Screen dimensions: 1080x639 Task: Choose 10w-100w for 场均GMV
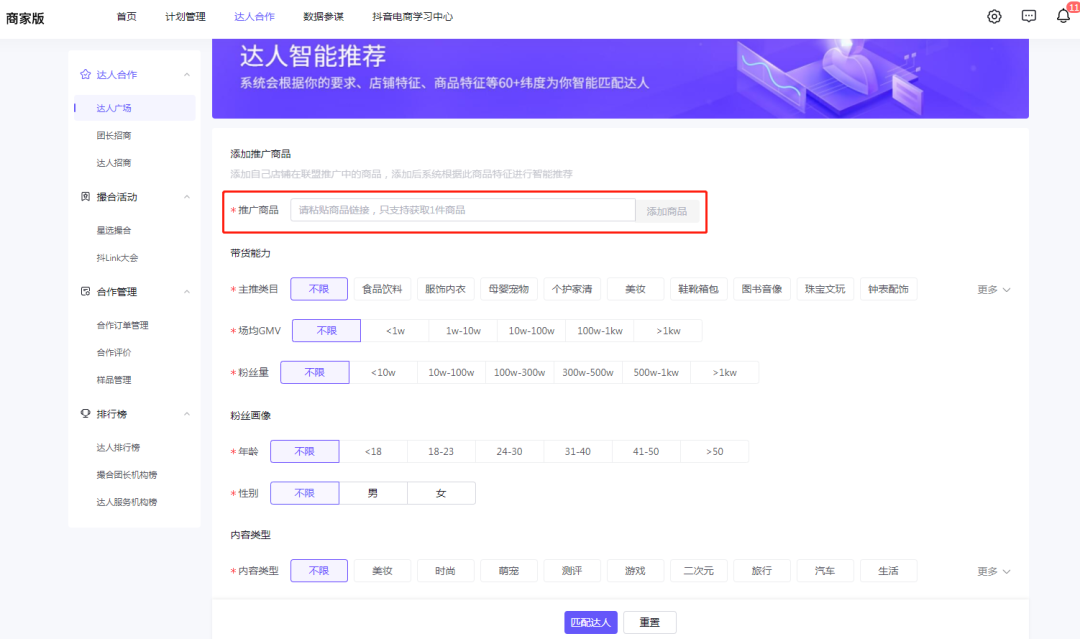click(x=532, y=331)
